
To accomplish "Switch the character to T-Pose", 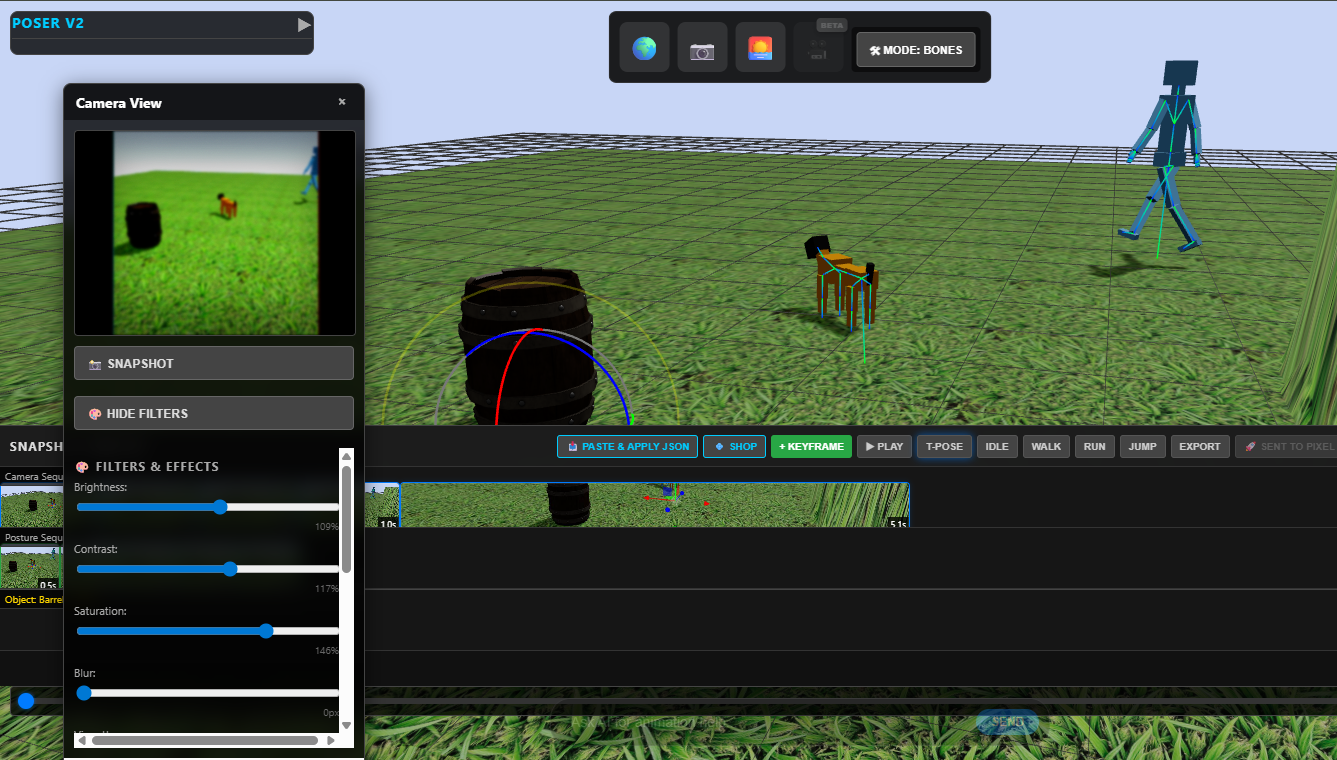I will pos(944,446).
